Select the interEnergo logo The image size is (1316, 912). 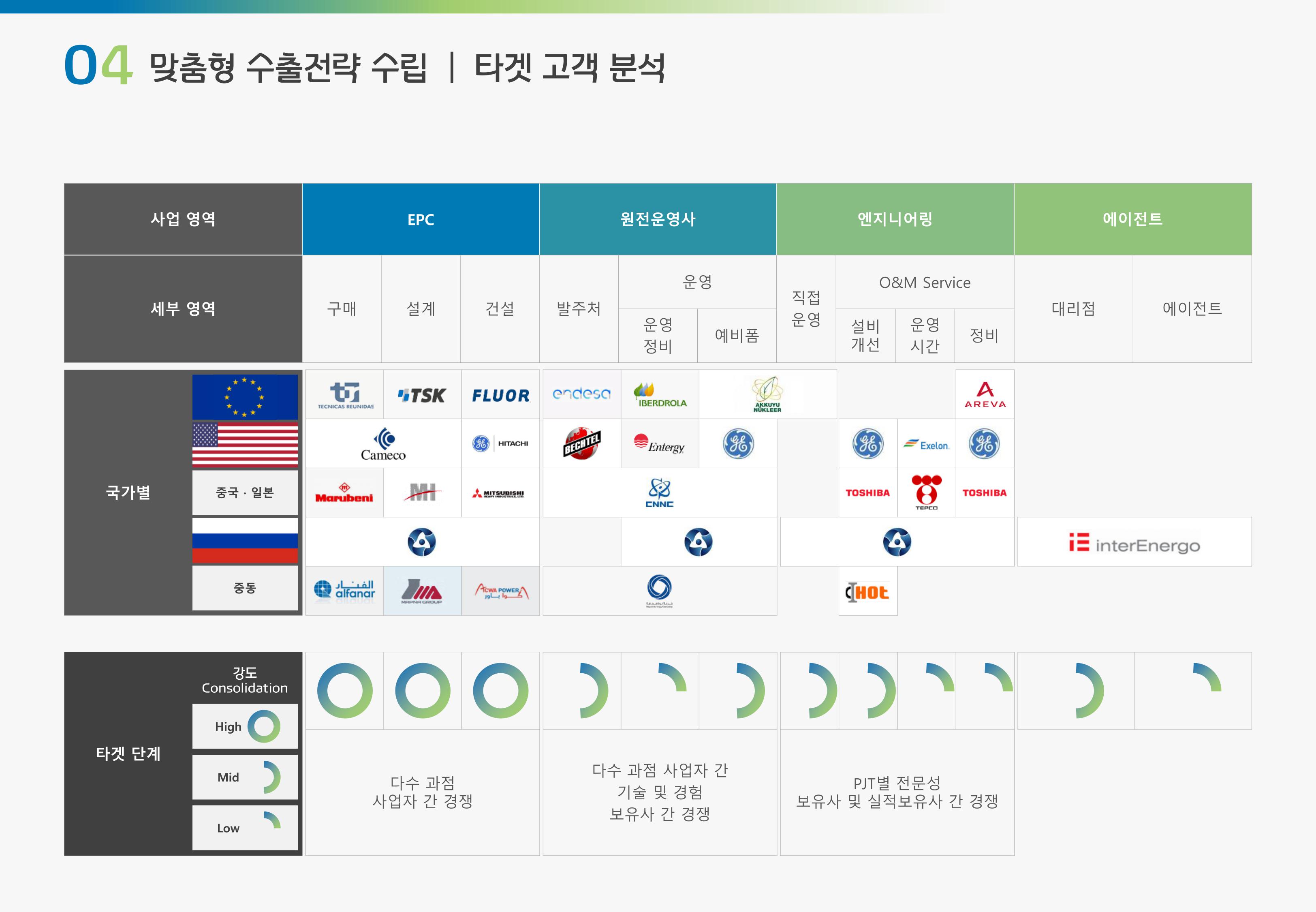point(1134,542)
